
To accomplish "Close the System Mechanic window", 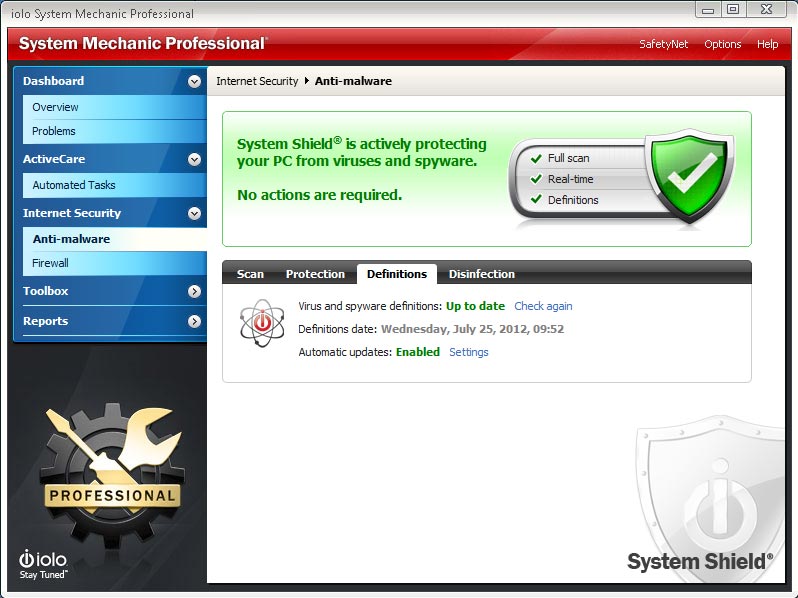I will tap(767, 10).
